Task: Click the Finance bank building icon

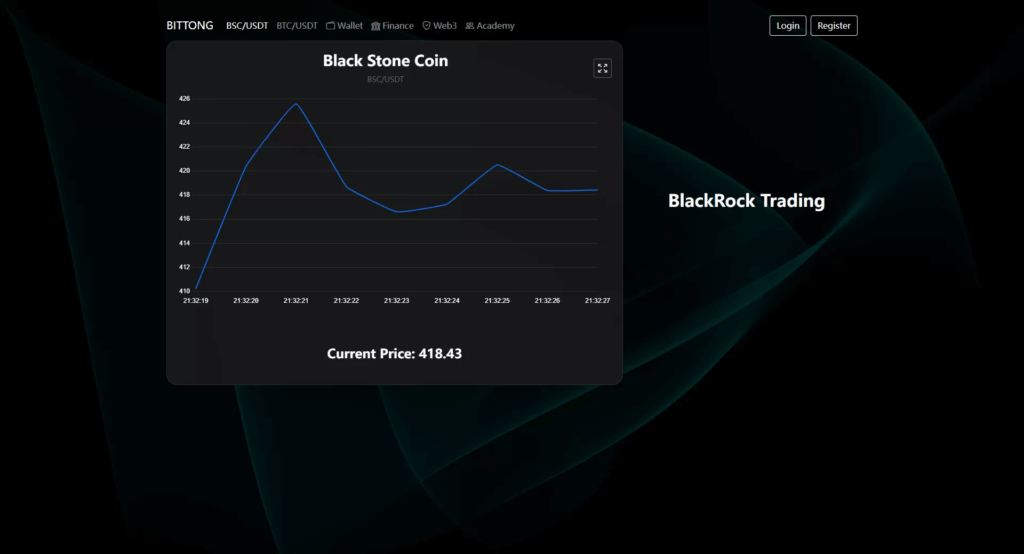Action: [375, 26]
